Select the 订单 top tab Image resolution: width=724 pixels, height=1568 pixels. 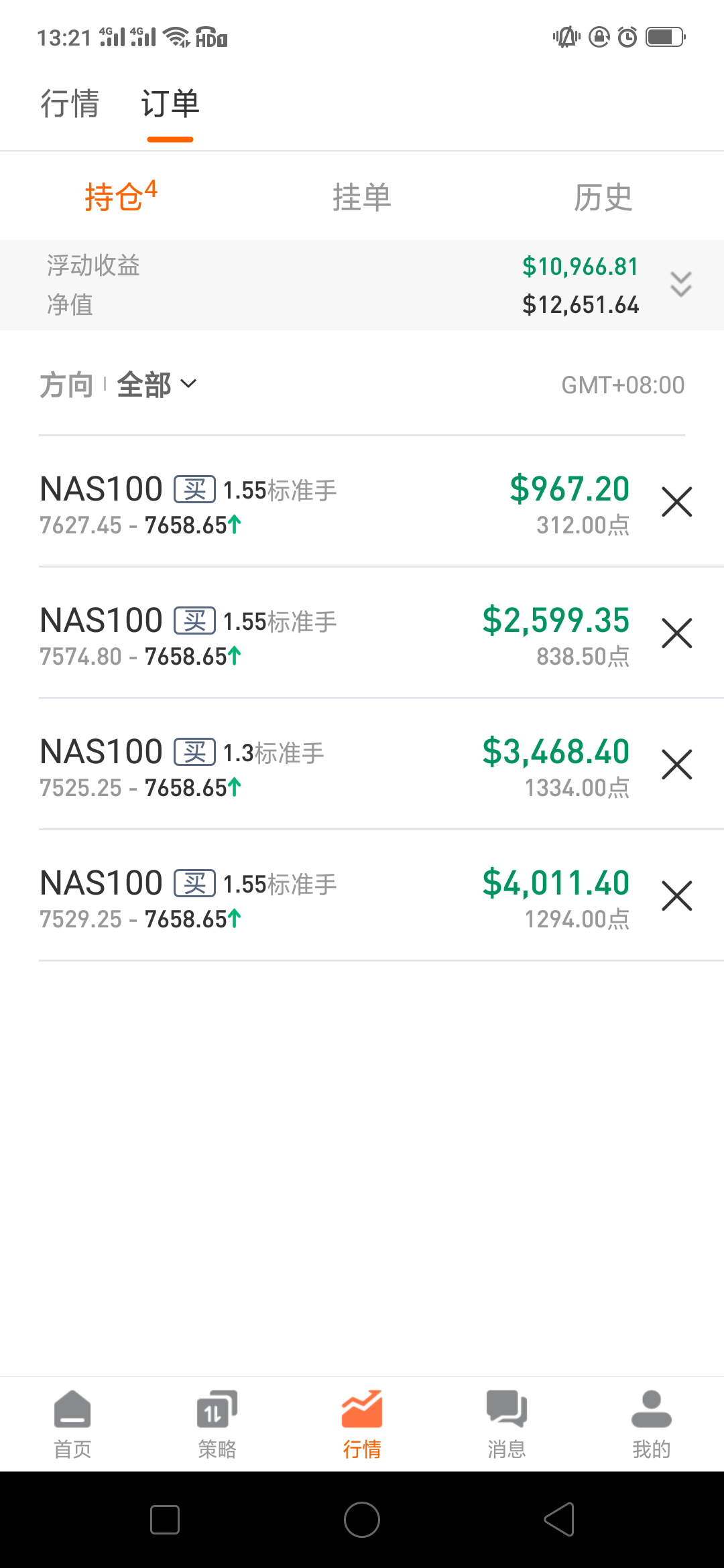point(170,104)
